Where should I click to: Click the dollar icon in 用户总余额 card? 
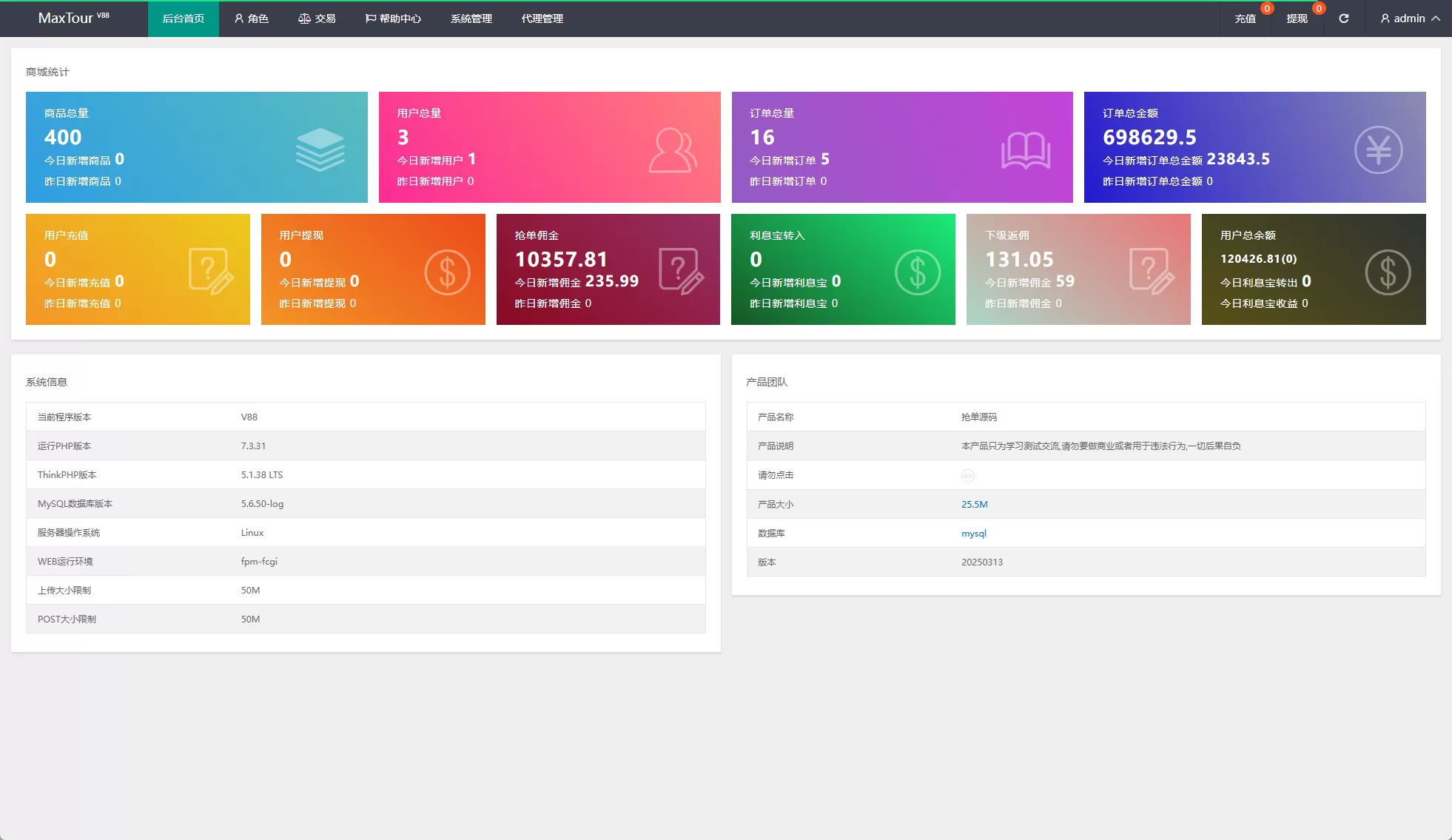(x=1388, y=272)
